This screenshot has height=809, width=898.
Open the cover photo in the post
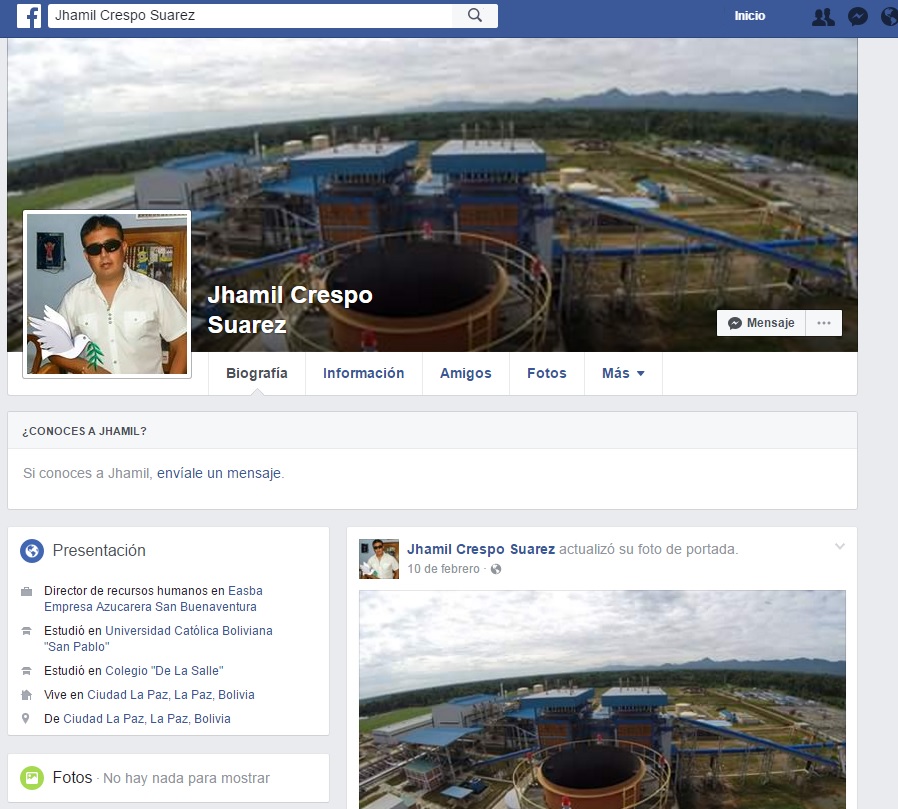[602, 700]
